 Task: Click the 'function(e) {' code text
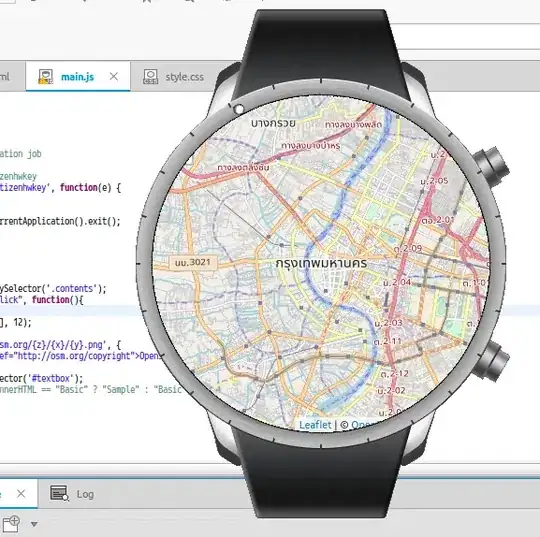91,188
